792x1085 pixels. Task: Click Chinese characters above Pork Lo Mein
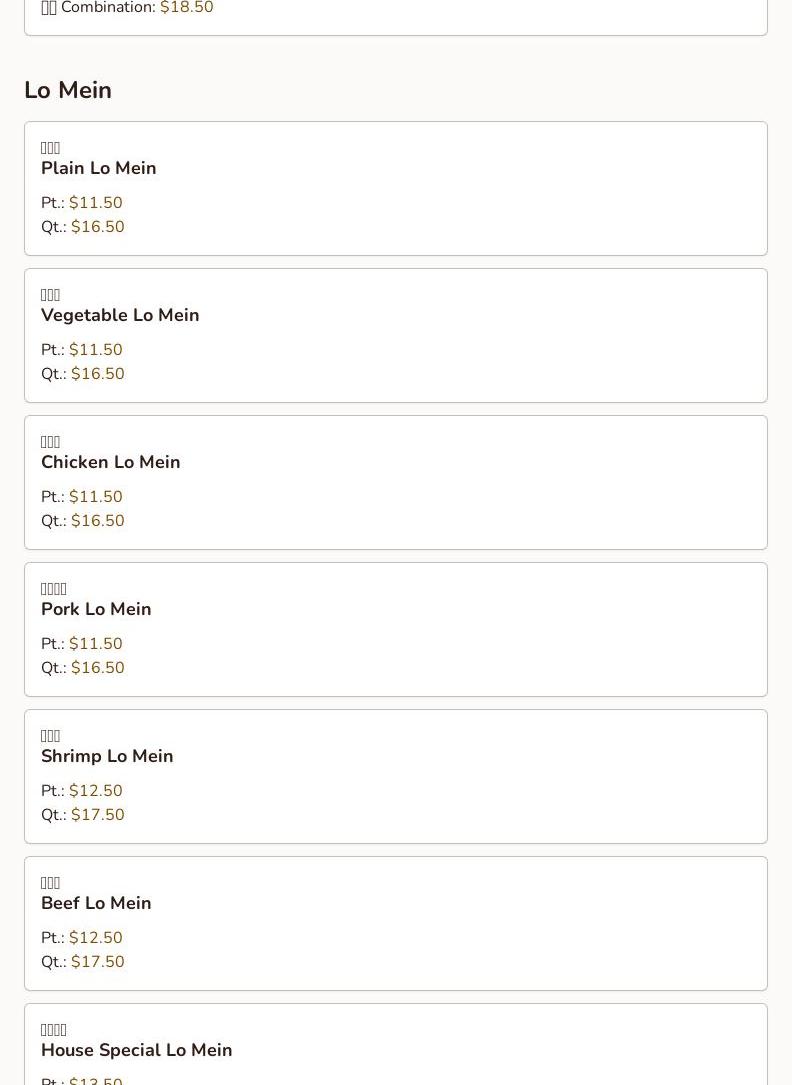click(54, 589)
